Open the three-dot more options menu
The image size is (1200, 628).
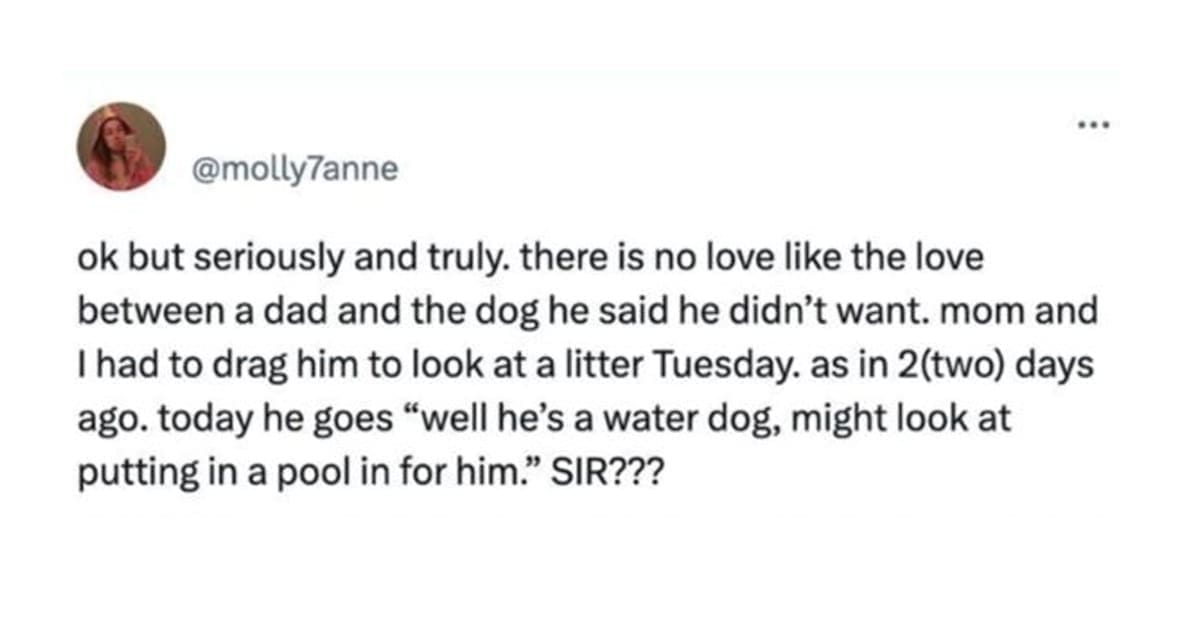1097,128
